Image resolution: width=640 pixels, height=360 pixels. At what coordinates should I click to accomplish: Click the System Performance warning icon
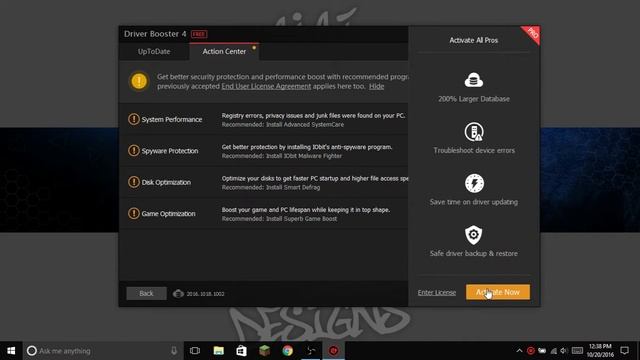133,119
